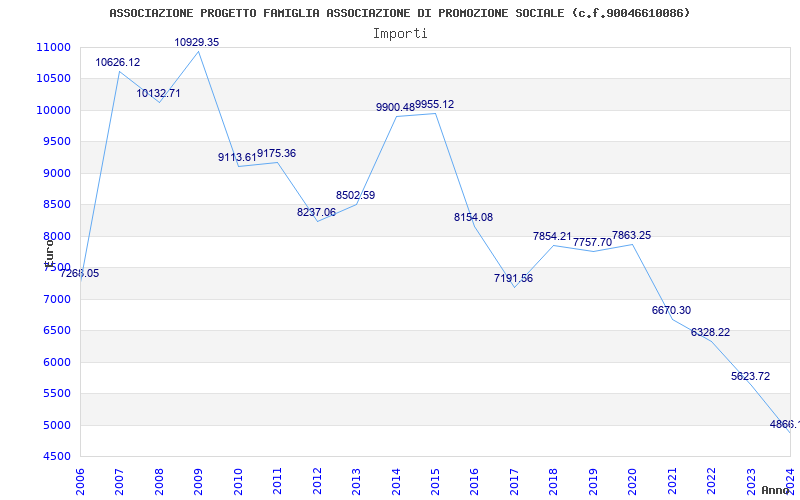
Task: Click the 4500 y-axis tick label
Action: [56, 457]
